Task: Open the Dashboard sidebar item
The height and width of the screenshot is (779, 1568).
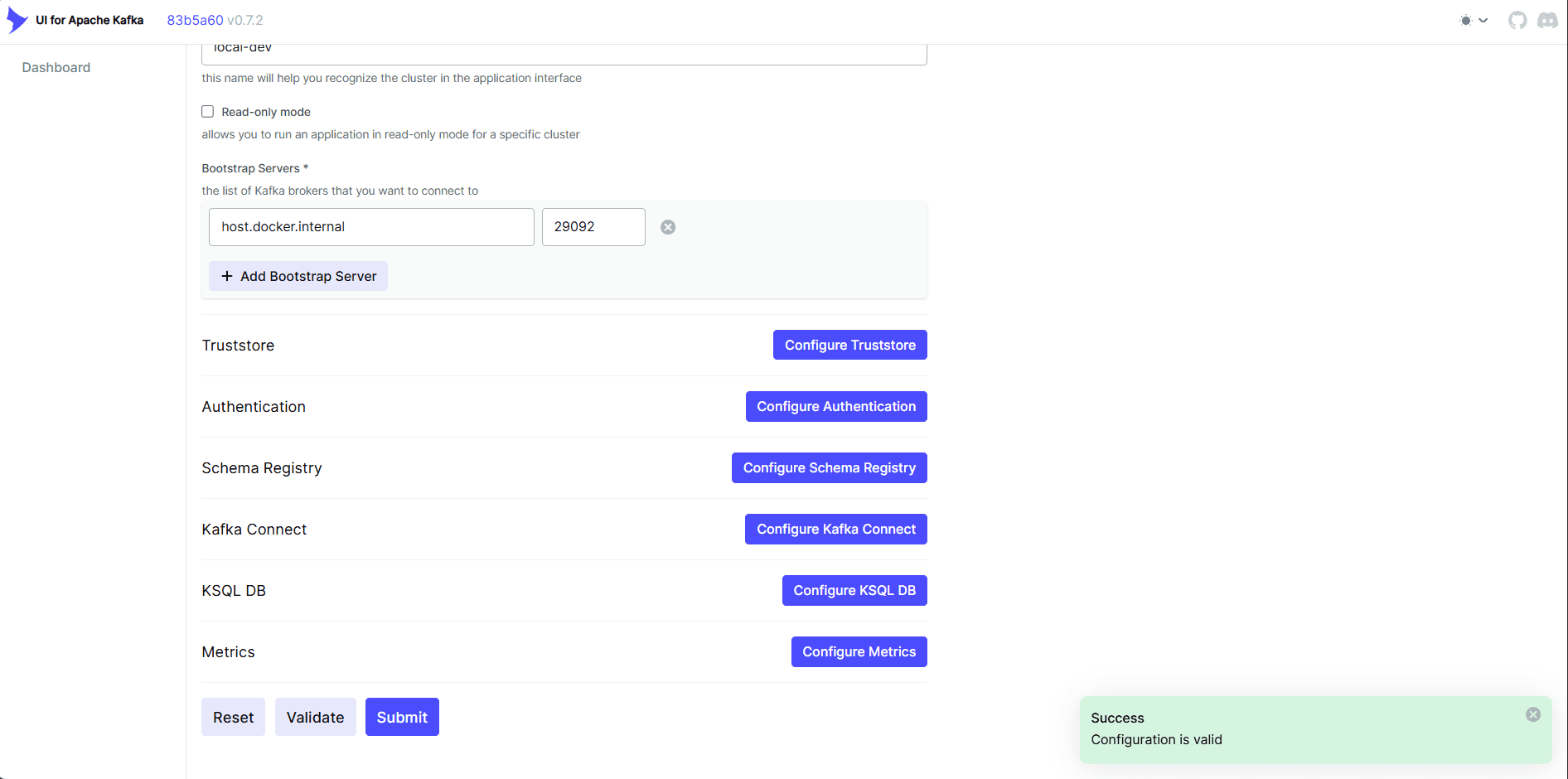Action: pyautogui.click(x=56, y=68)
